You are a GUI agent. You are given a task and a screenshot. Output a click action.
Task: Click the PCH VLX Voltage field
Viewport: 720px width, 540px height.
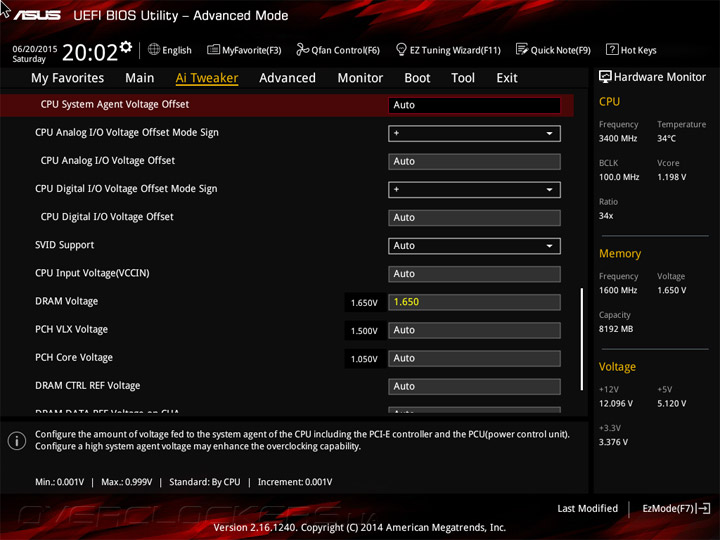tap(474, 330)
